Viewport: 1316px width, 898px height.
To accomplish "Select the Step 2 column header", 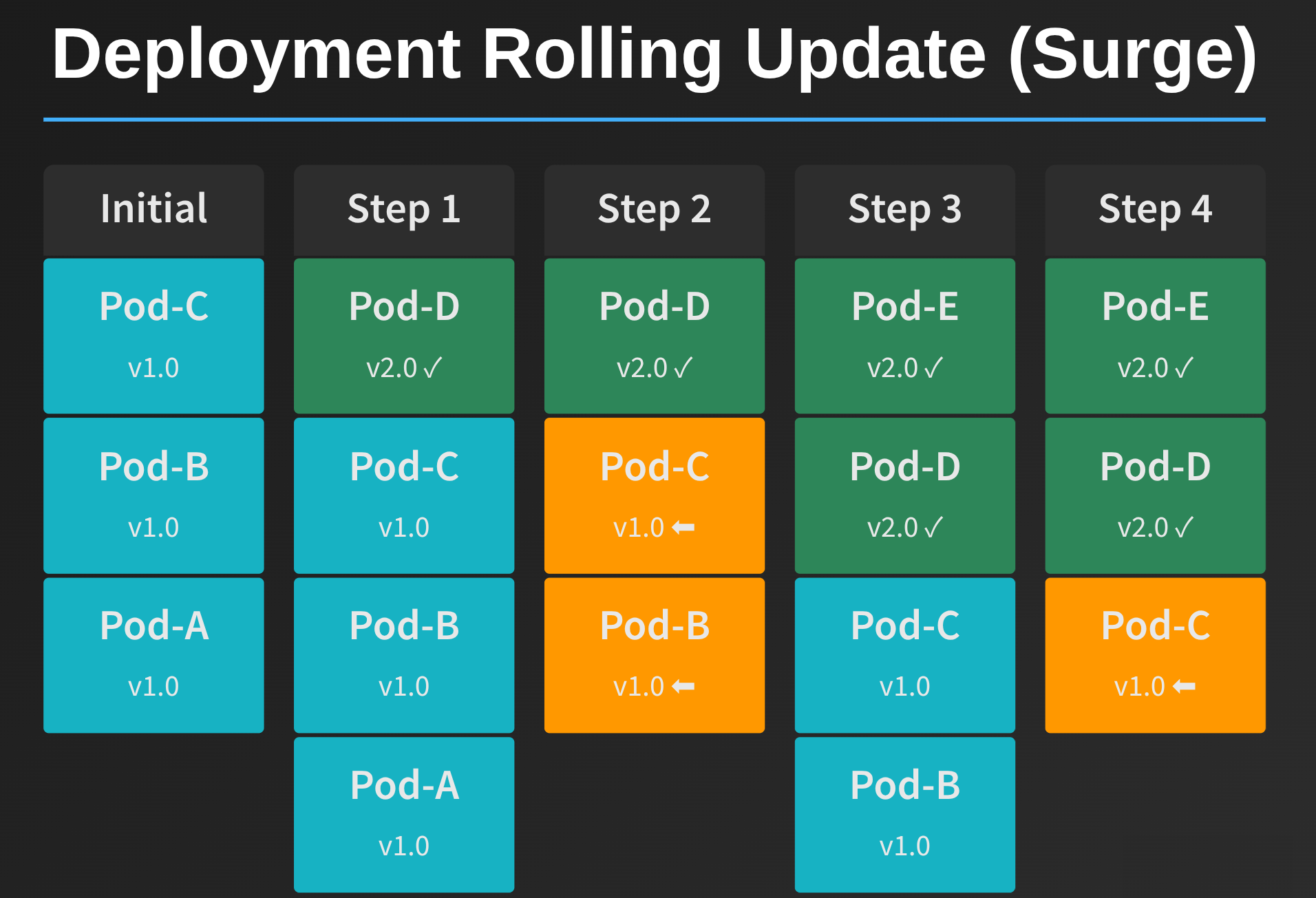I will (x=655, y=209).
